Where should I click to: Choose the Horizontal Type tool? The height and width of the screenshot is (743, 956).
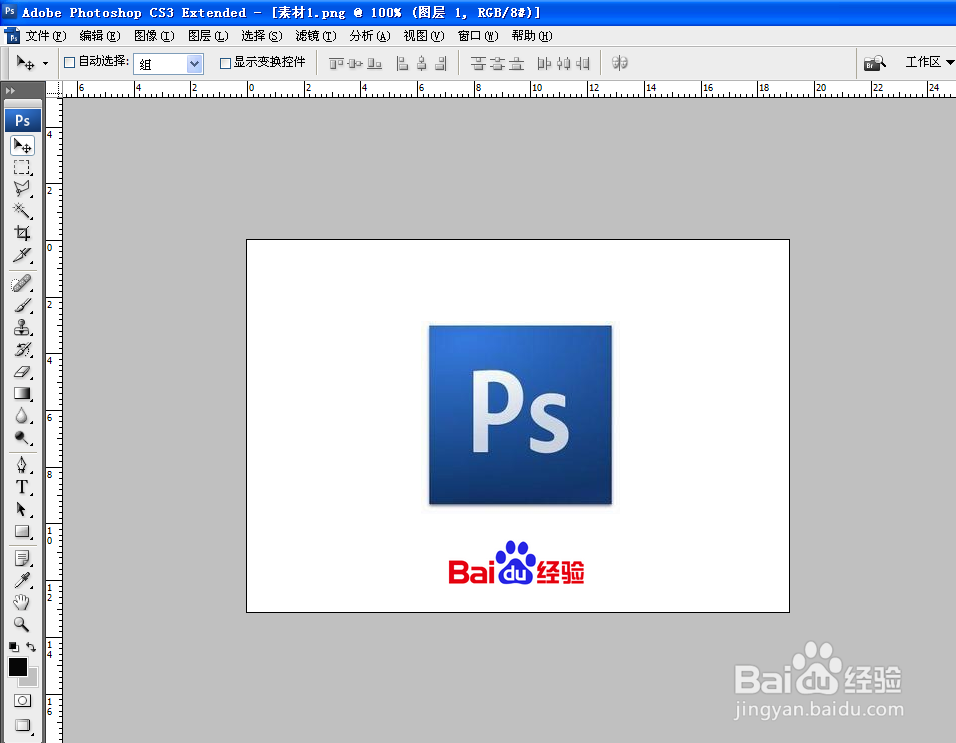[x=22, y=487]
